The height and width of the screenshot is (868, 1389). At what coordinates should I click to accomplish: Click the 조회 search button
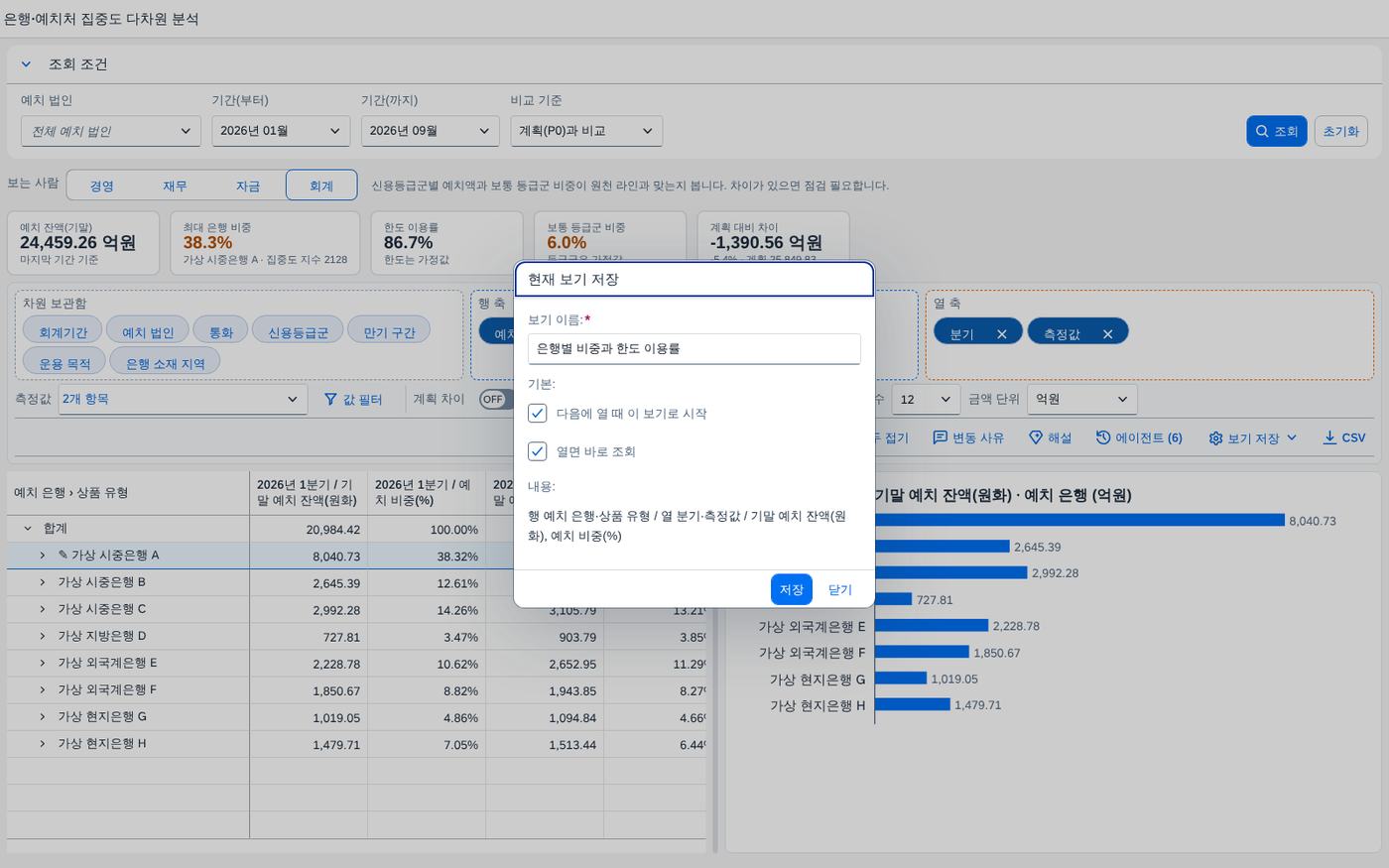coord(1276,131)
